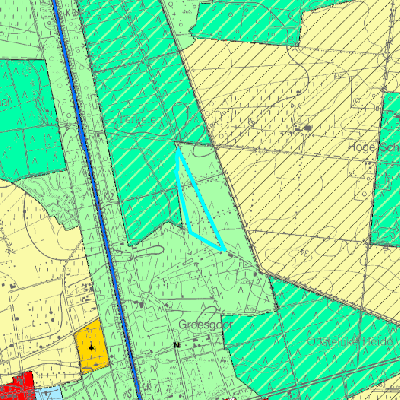This screenshot has width=400, height=400.
Task: Click the bottom-right corner of cyan outline
Action: tap(224, 249)
